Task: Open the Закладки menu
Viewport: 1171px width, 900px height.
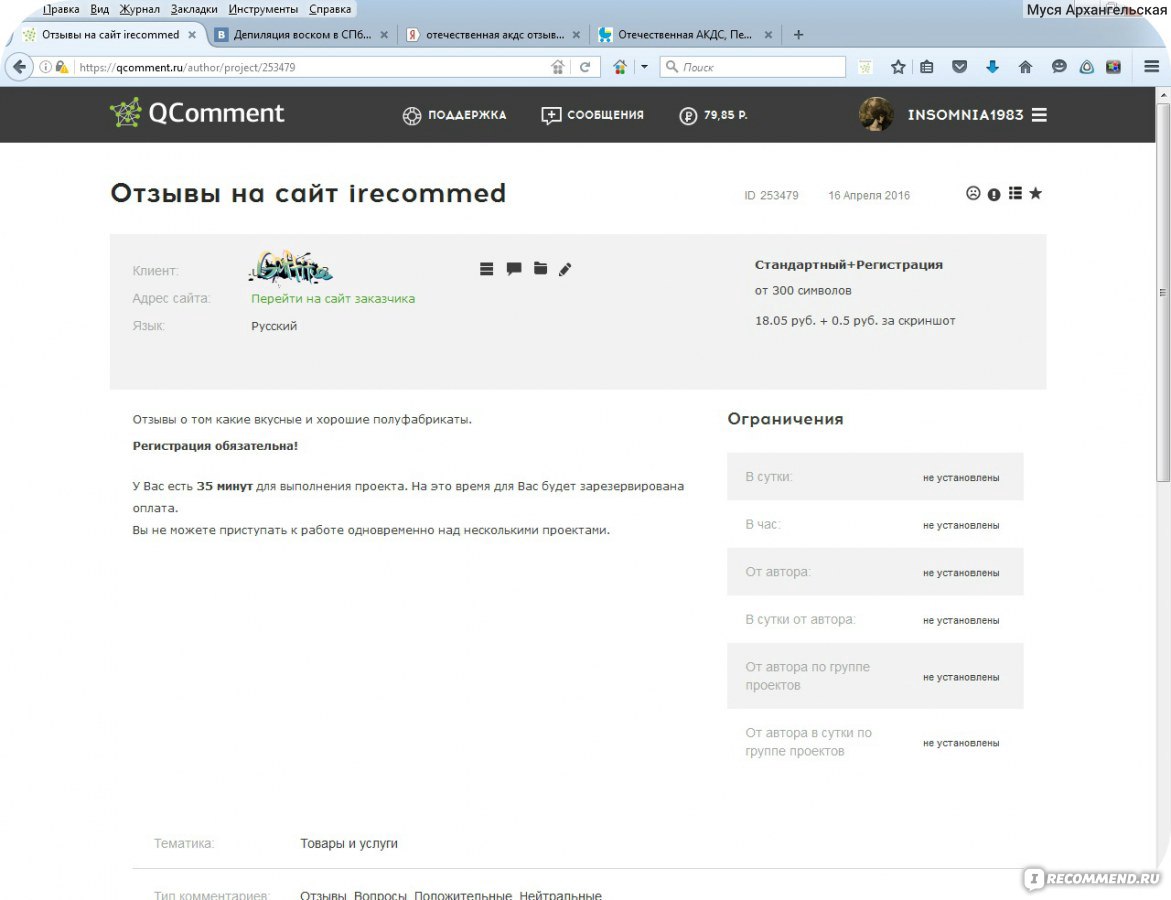Action: (193, 9)
